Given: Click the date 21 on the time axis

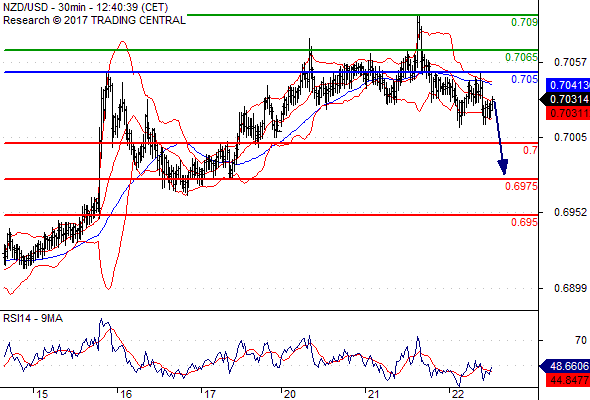Looking at the screenshot, I should [373, 394].
